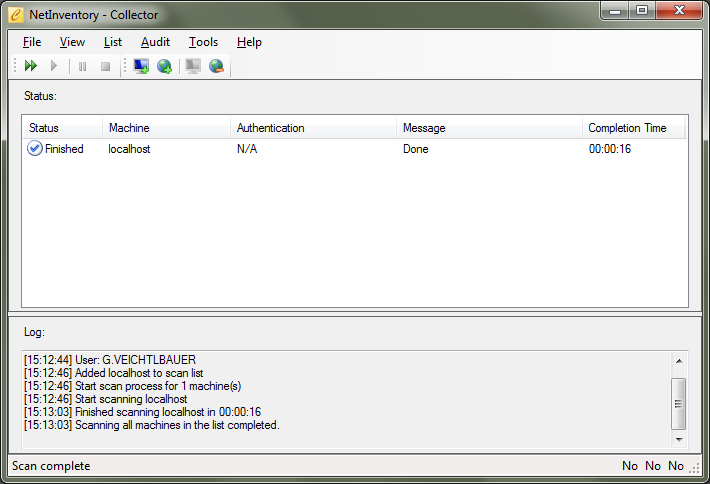Sort by the Status column header

[x=62, y=128]
